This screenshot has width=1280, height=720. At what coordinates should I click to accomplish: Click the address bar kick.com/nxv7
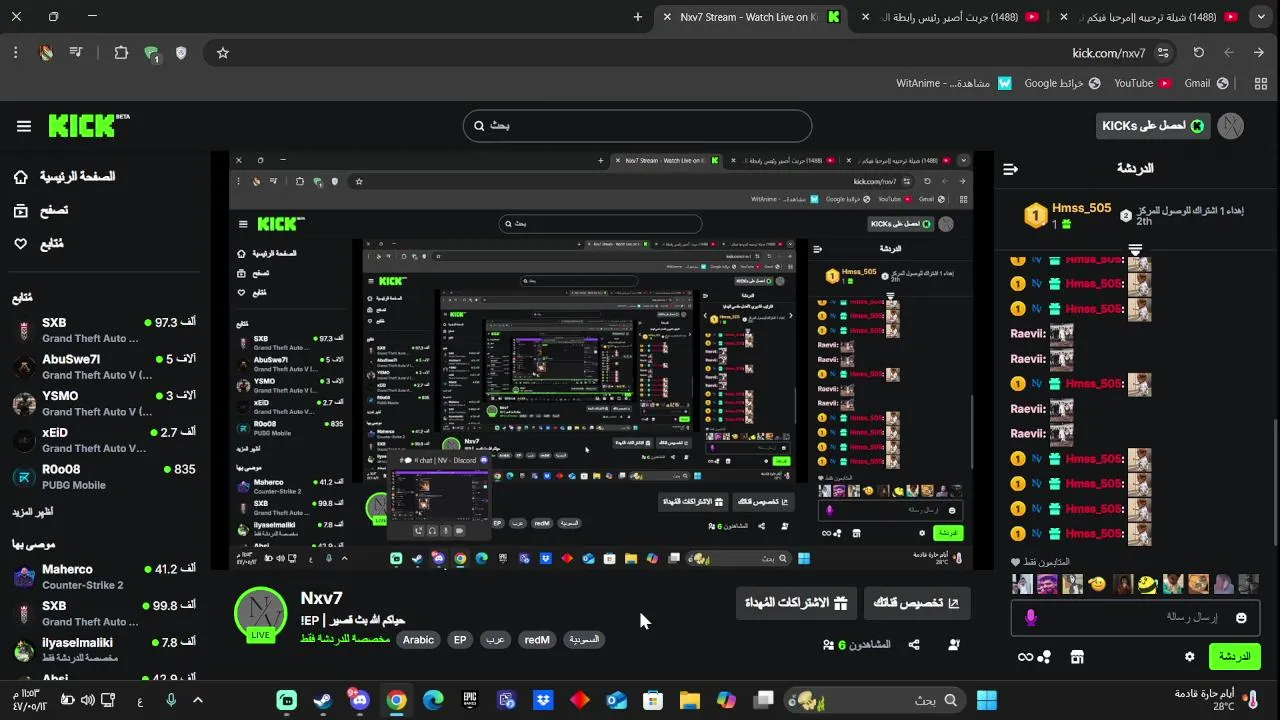1109,53
